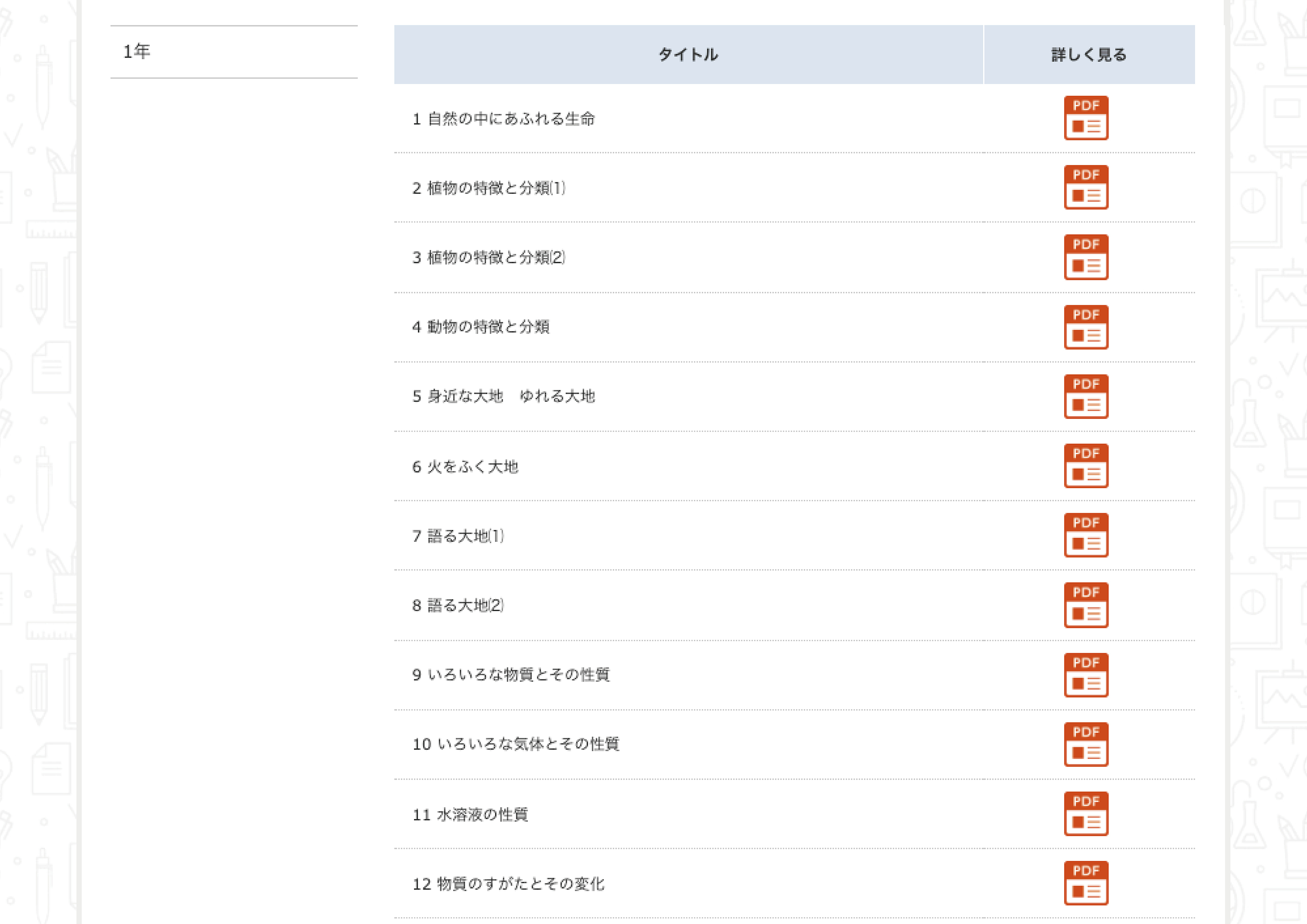Open PDF for 1 自然の中にあふれる生命
The height and width of the screenshot is (924, 1307).
coord(1086,118)
